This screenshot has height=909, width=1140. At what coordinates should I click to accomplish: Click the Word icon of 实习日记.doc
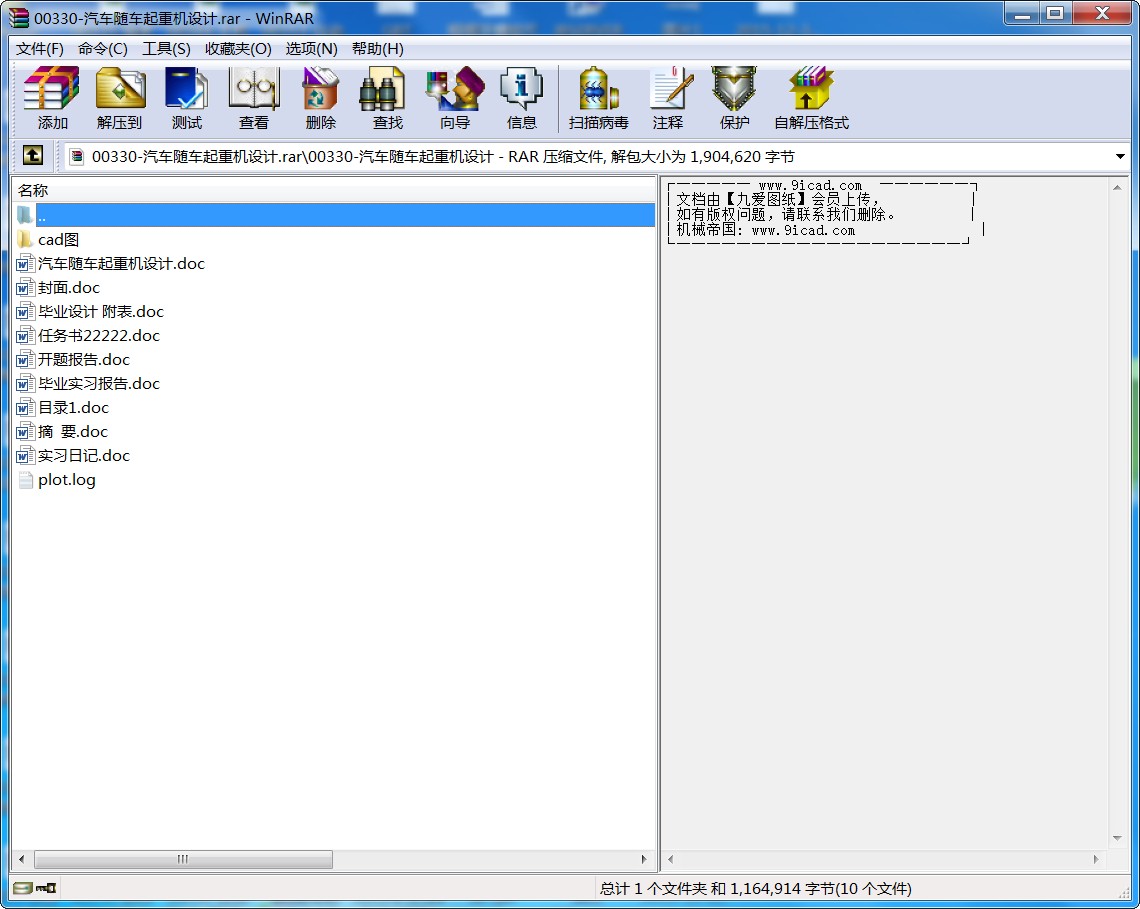25,455
